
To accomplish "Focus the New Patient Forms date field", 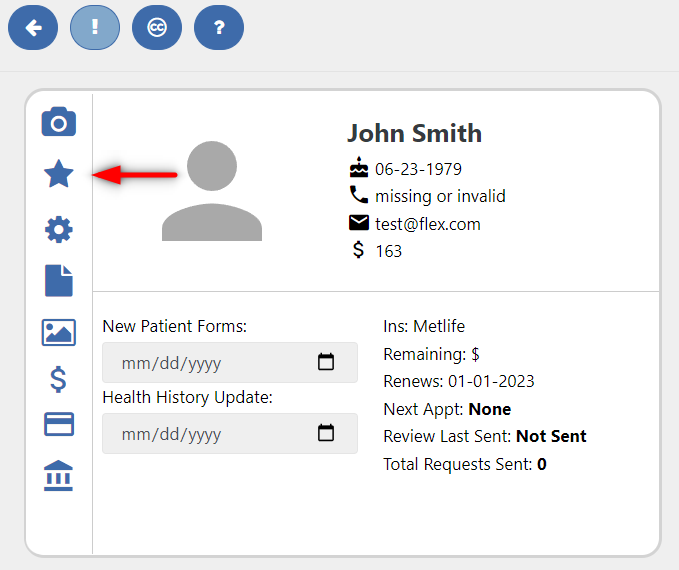I will click(x=230, y=363).
